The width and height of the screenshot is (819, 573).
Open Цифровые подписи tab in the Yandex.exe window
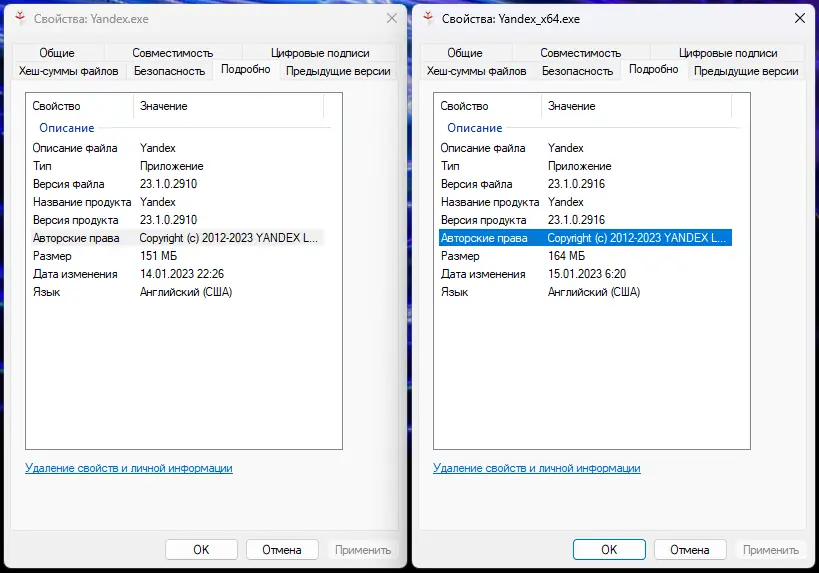(x=320, y=53)
